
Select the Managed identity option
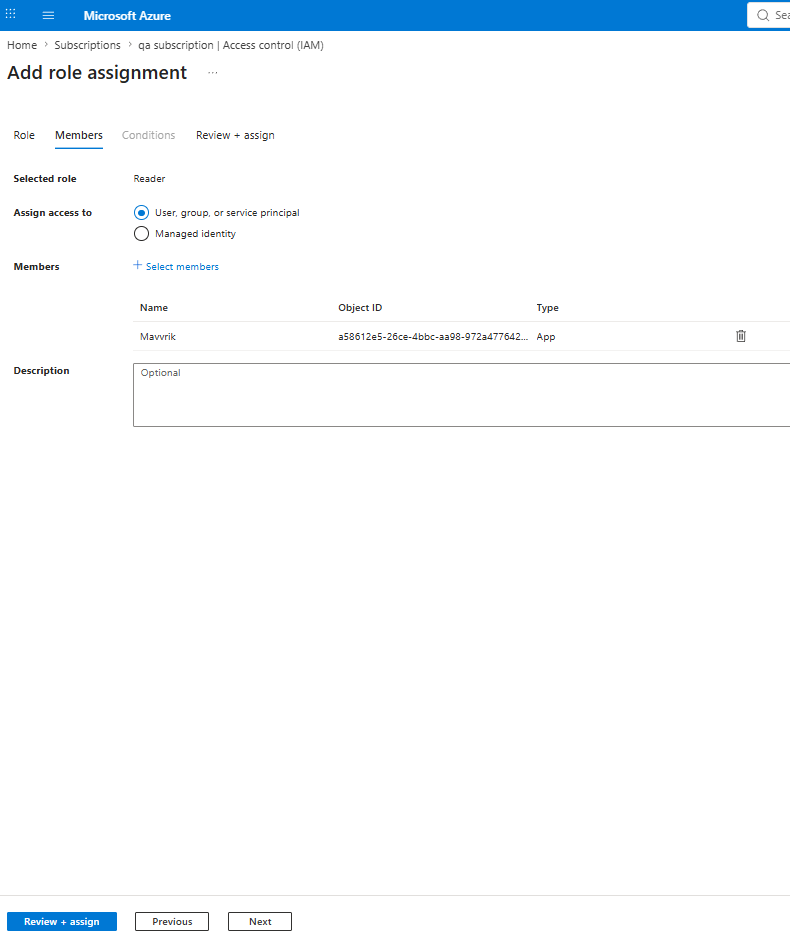coord(142,233)
